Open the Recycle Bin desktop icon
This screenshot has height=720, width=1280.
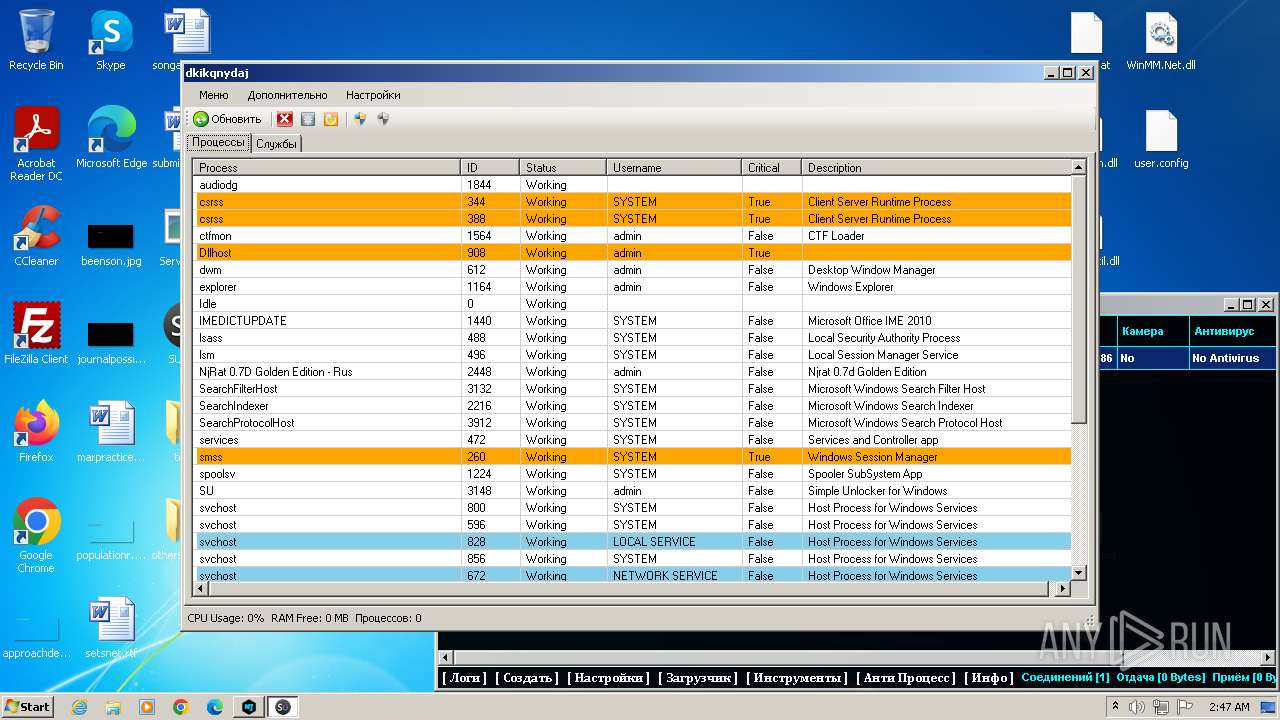coord(36,41)
